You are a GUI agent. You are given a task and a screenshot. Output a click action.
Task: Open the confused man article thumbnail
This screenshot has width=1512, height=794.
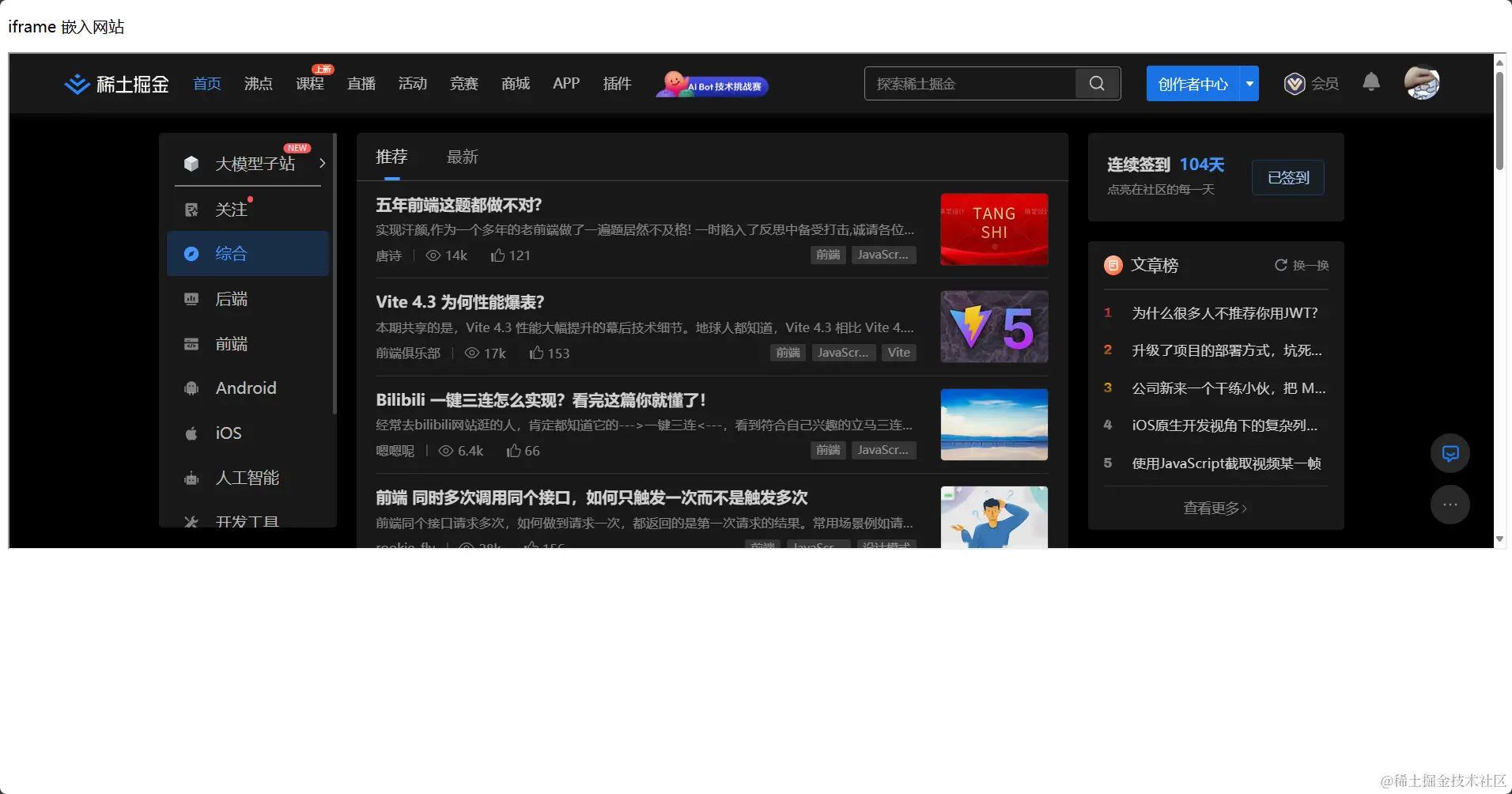click(994, 517)
